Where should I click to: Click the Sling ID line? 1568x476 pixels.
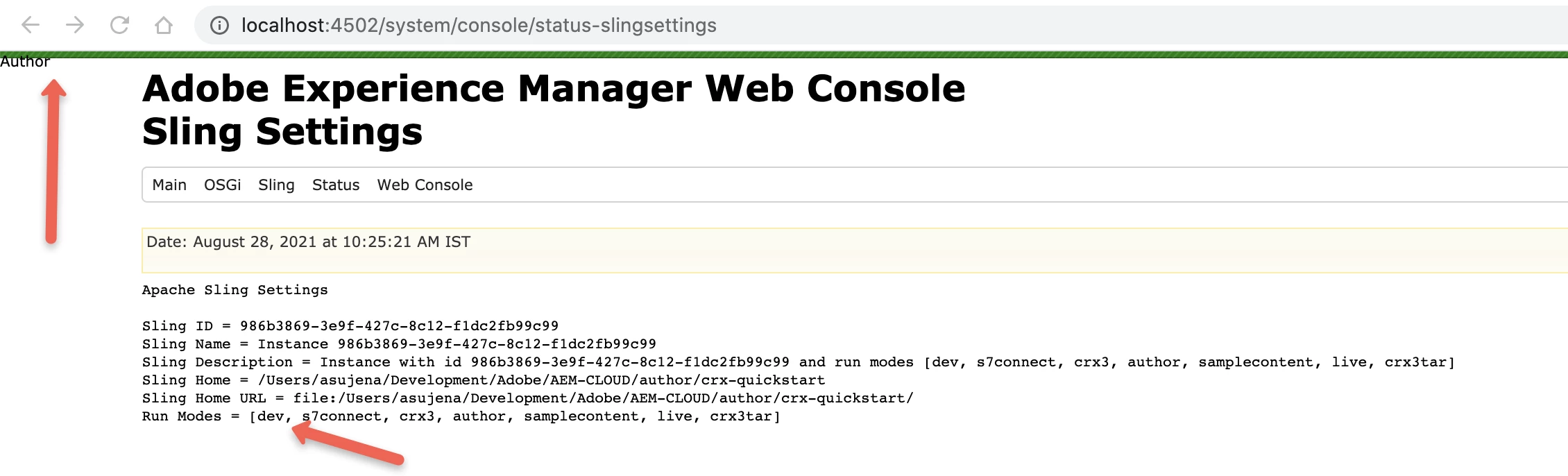pyautogui.click(x=350, y=326)
